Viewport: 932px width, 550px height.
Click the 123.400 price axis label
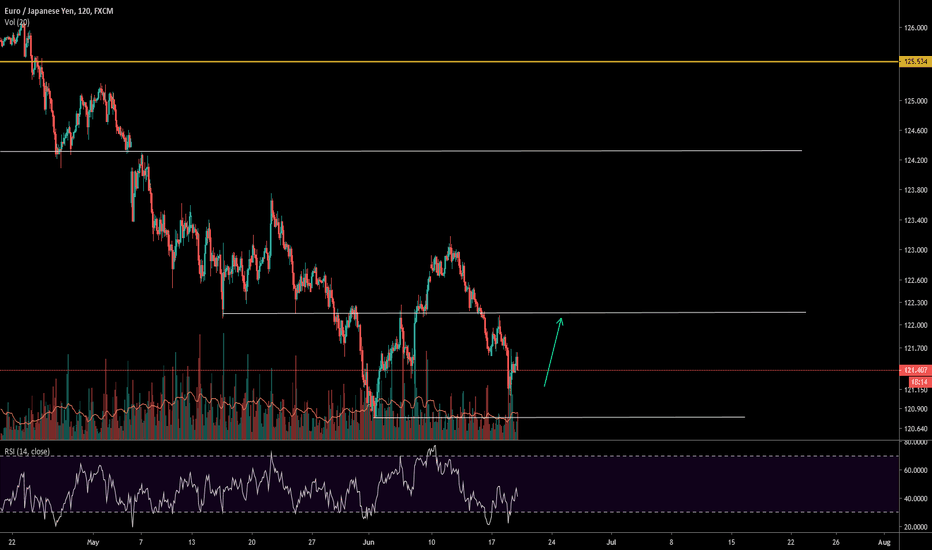[x=915, y=220]
